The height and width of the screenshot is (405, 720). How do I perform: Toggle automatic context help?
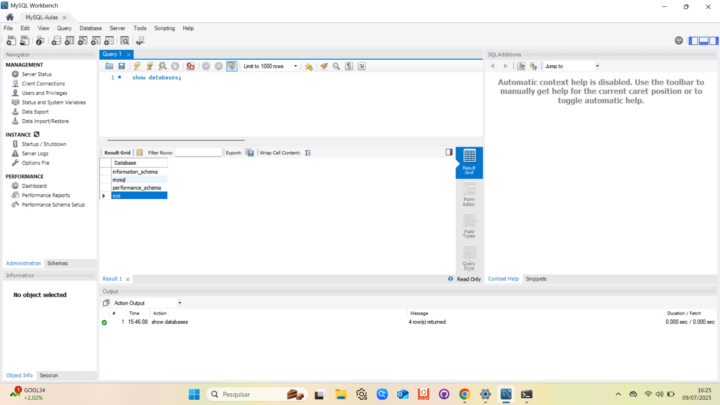[x=534, y=66]
